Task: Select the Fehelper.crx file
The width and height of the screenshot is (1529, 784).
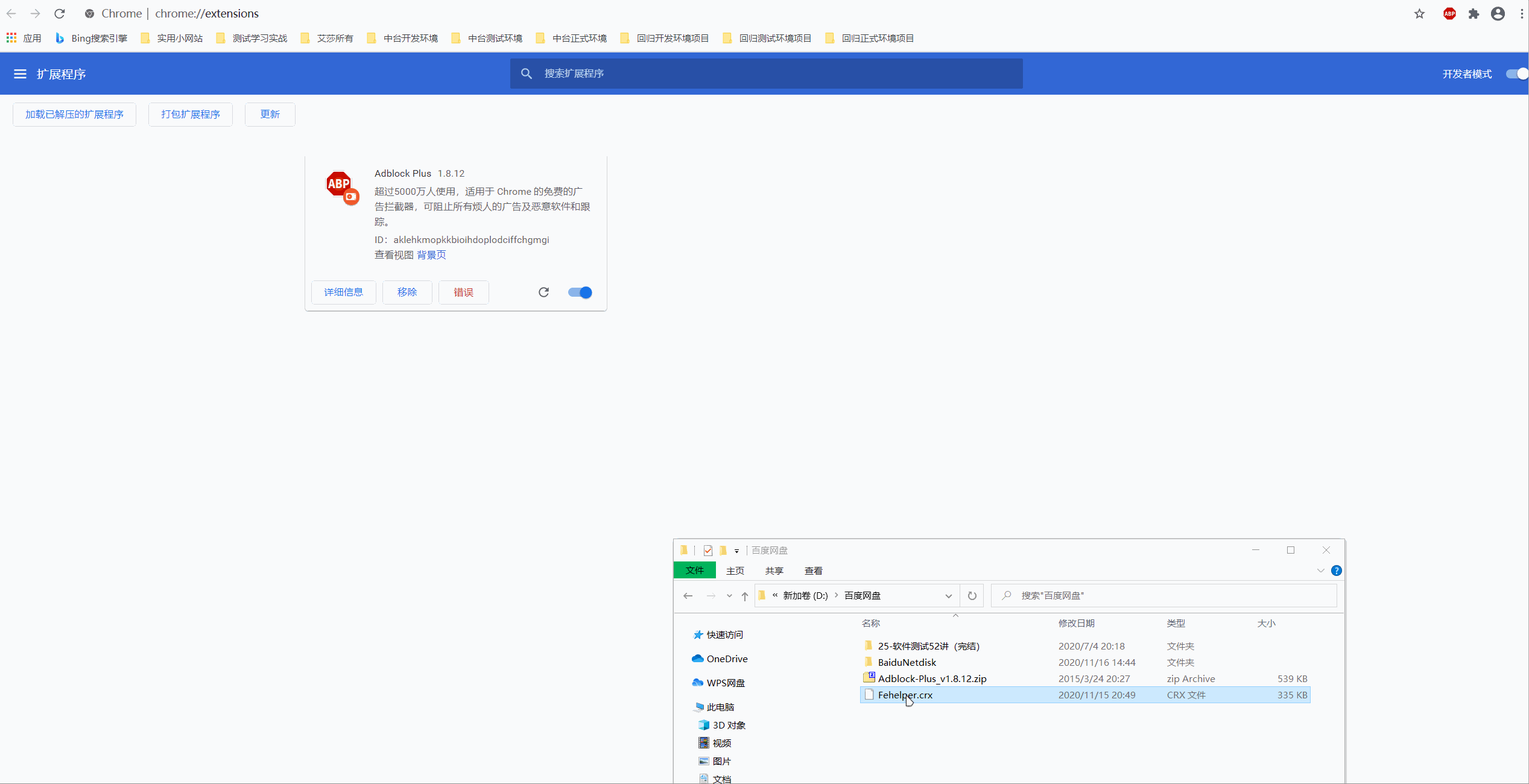Action: coord(905,695)
